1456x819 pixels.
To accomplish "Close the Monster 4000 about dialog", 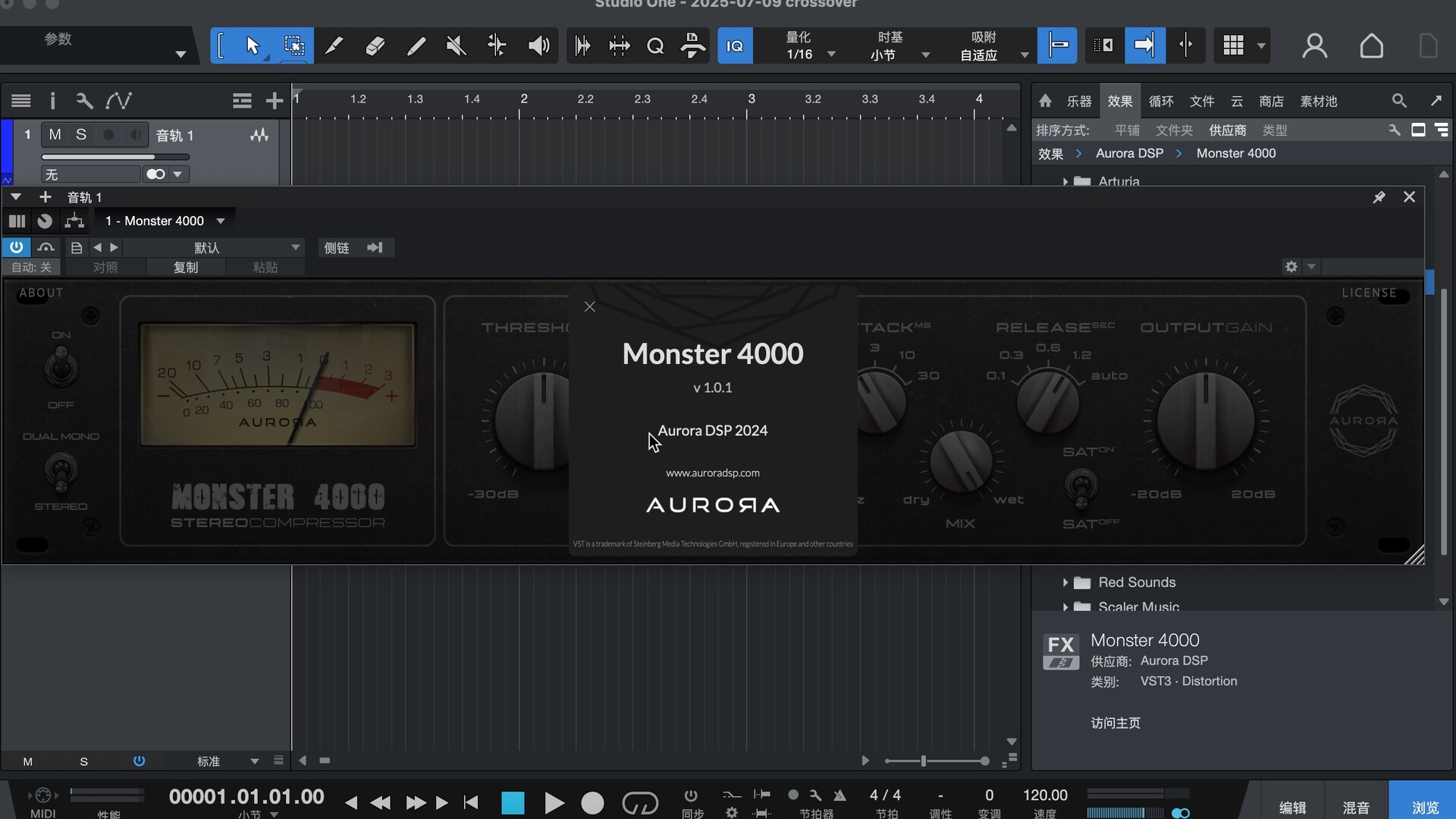I will (589, 306).
